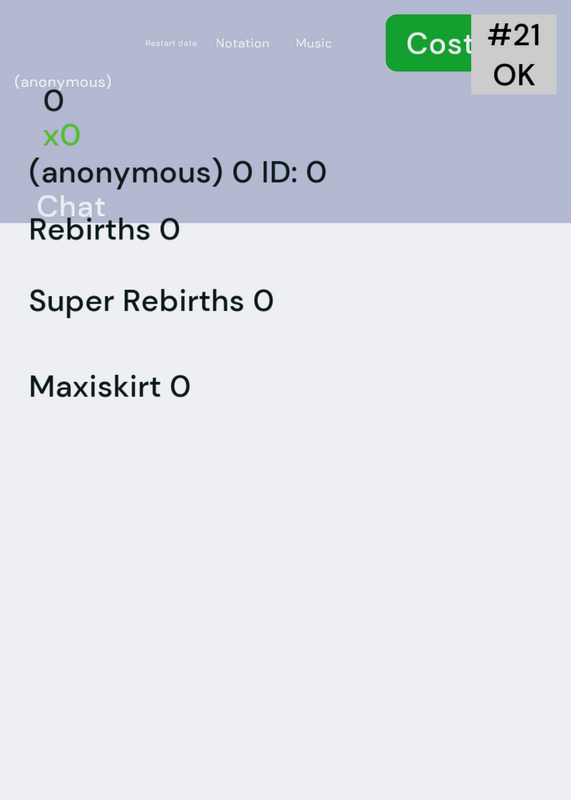Click the ID: 0 text
571x800 pixels.
[294, 172]
